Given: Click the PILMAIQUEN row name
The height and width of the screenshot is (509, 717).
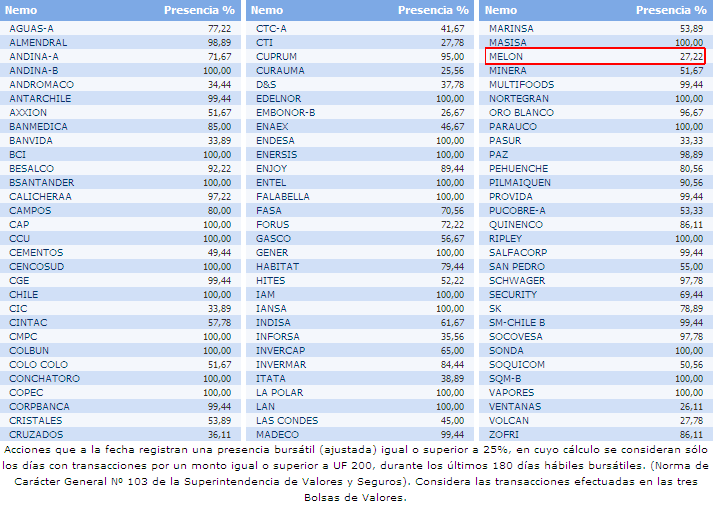Looking at the screenshot, I should click(520, 183).
